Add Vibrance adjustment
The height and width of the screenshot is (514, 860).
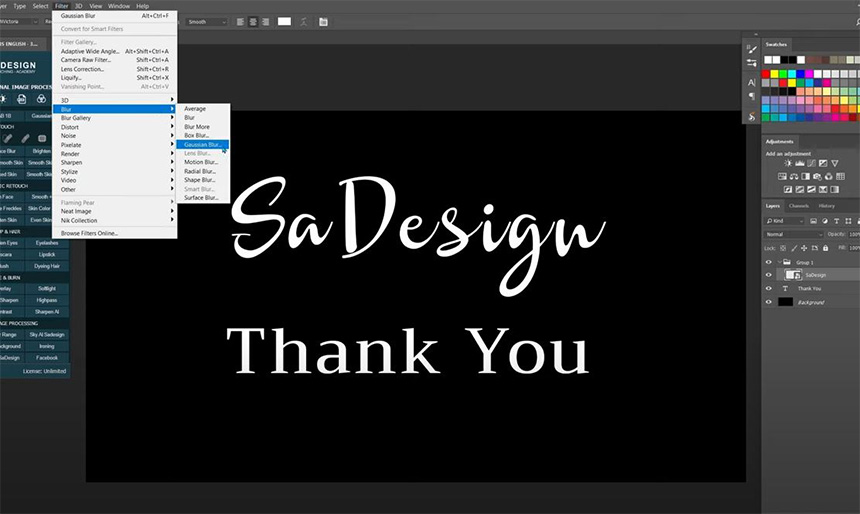(835, 163)
